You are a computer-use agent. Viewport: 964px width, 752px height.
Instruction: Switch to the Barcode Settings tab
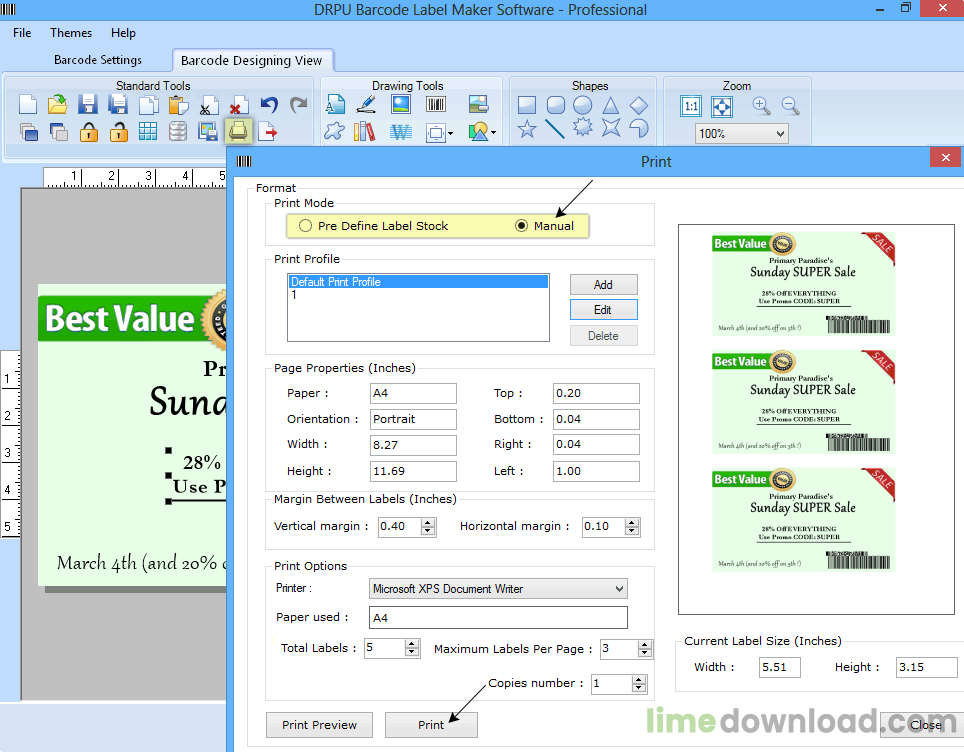tap(98, 60)
